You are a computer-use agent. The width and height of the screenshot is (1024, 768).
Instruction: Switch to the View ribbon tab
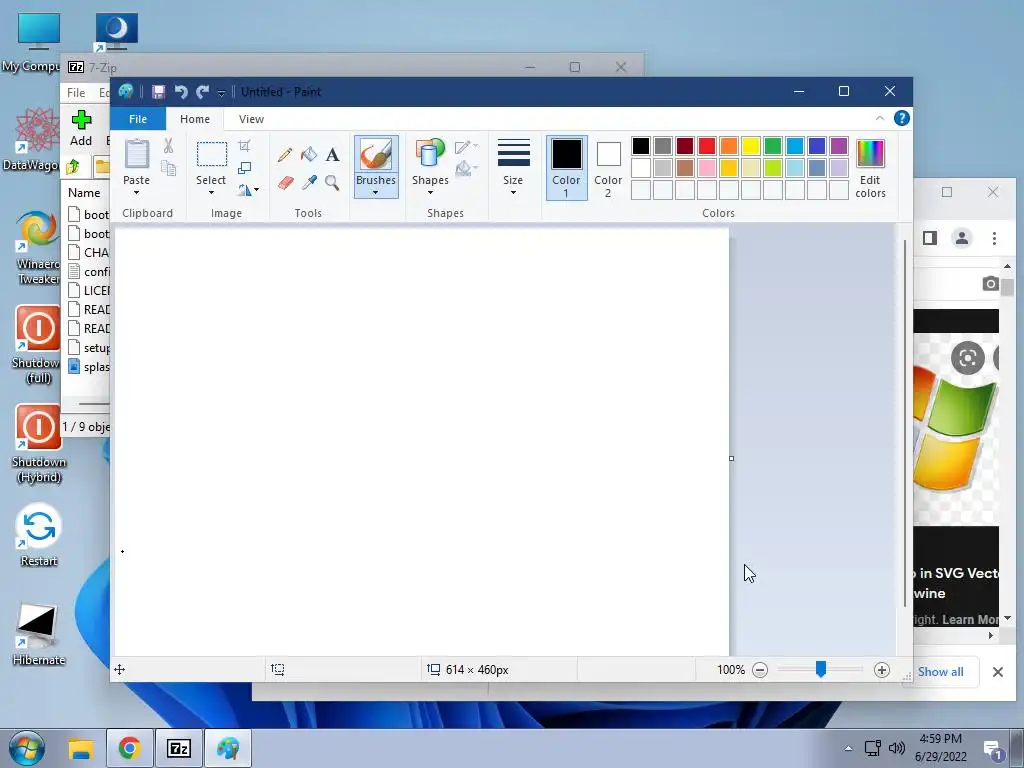(x=251, y=119)
